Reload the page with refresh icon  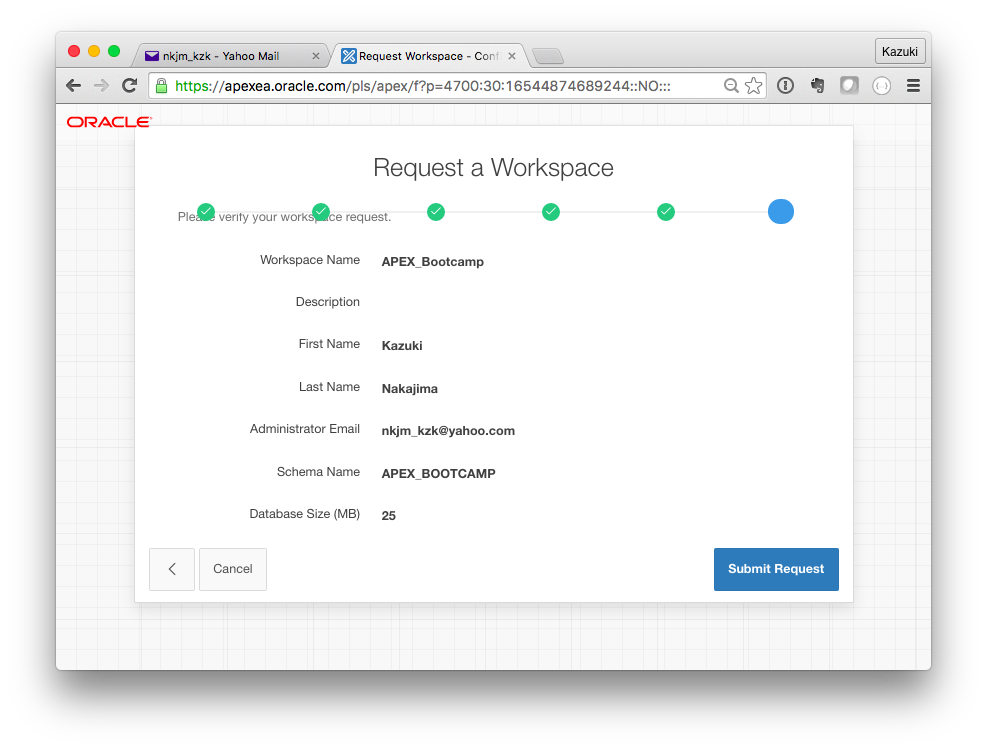(130, 86)
